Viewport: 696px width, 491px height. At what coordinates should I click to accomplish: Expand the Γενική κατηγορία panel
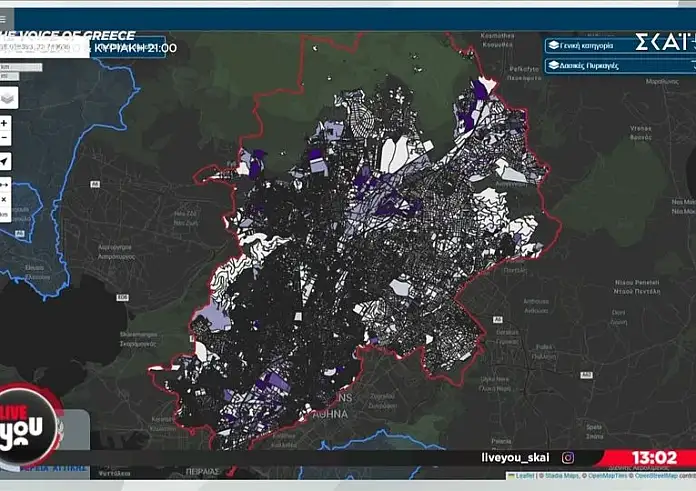click(x=590, y=45)
